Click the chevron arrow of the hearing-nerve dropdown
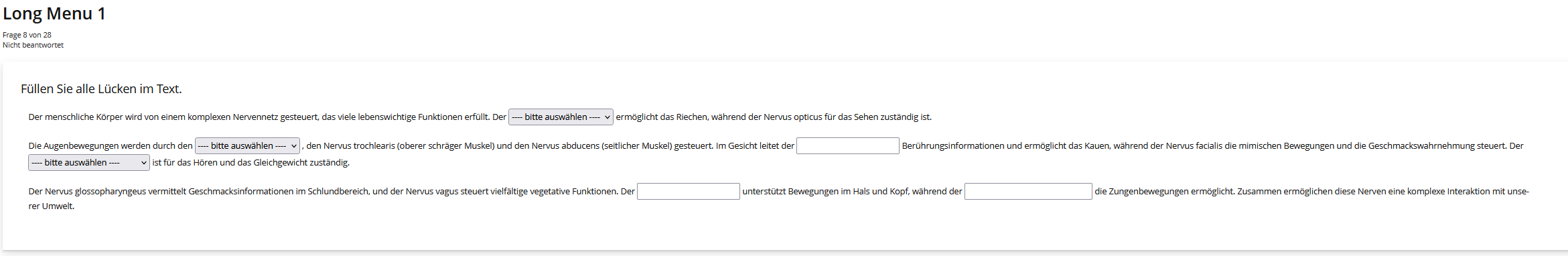Viewport: 1568px width, 256px height. 143,163
